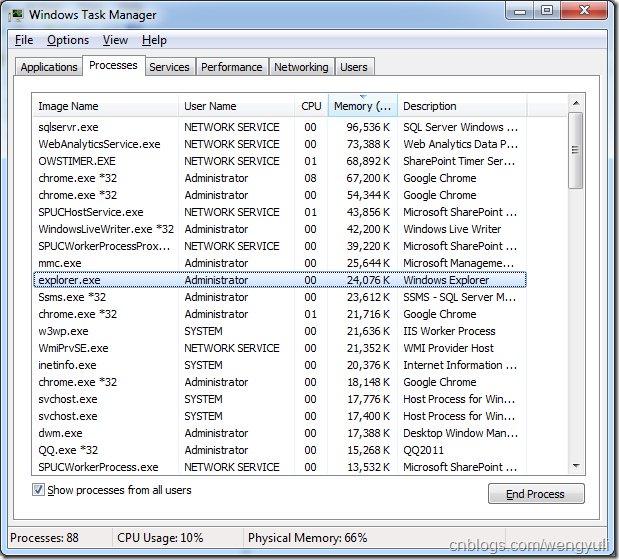Image resolution: width=619 pixels, height=560 pixels.
Task: Select chrome.exe using 67,200 K memory
Action: point(279,178)
